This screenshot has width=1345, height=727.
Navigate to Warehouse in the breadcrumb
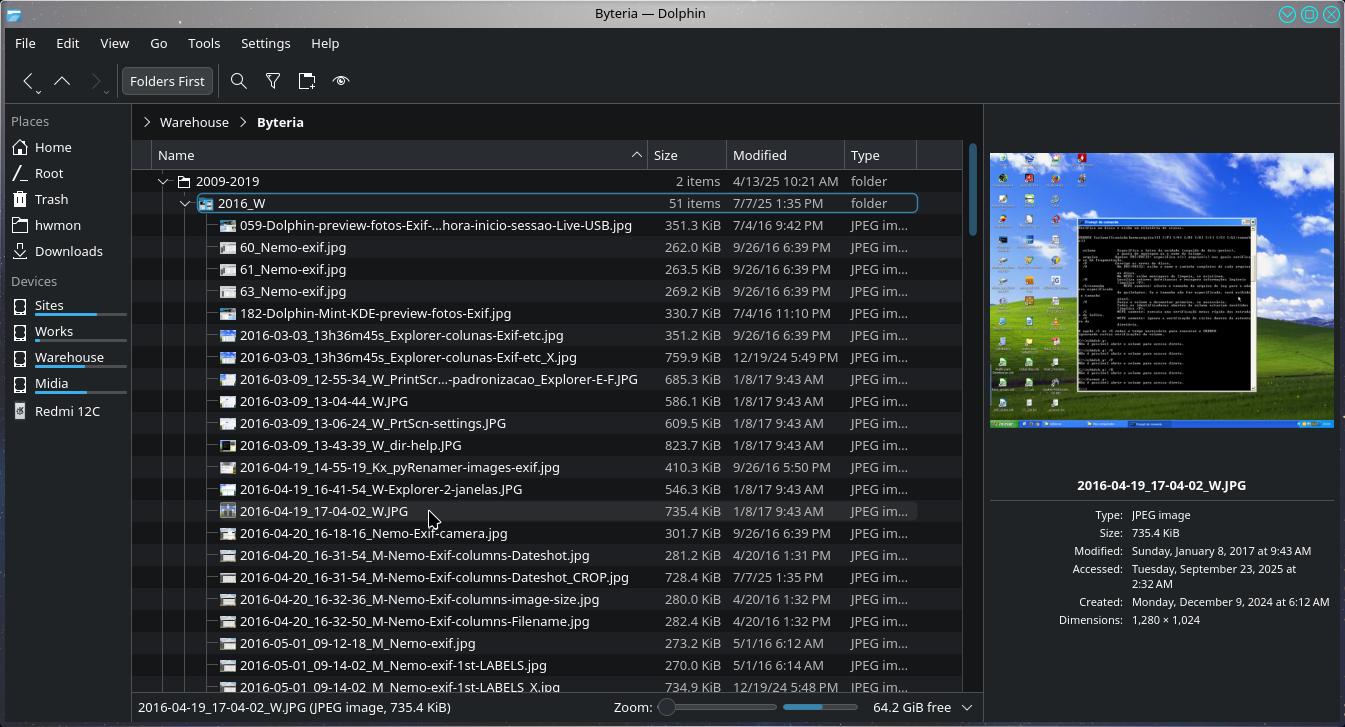(194, 122)
